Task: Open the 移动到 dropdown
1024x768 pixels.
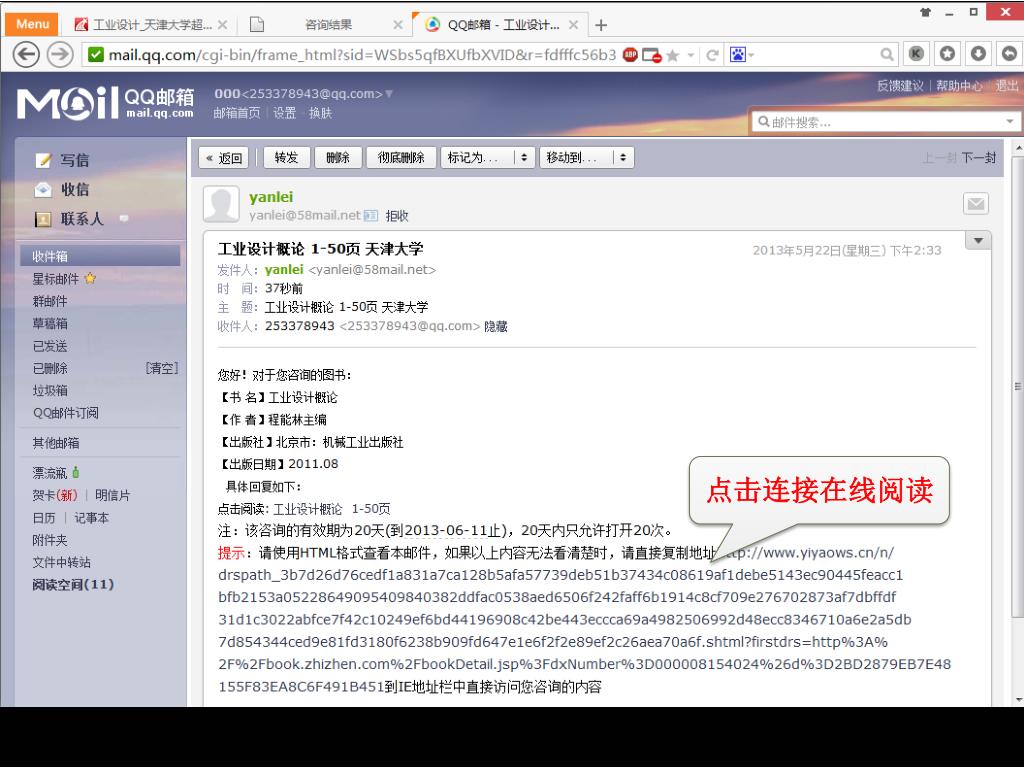Action: [x=586, y=157]
